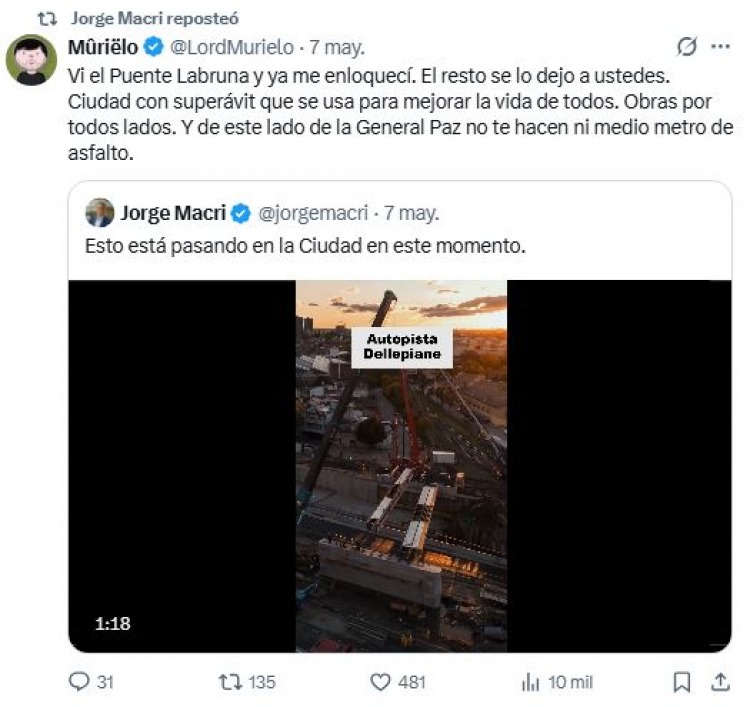Open the @LordMurielo handle link

coord(232,47)
